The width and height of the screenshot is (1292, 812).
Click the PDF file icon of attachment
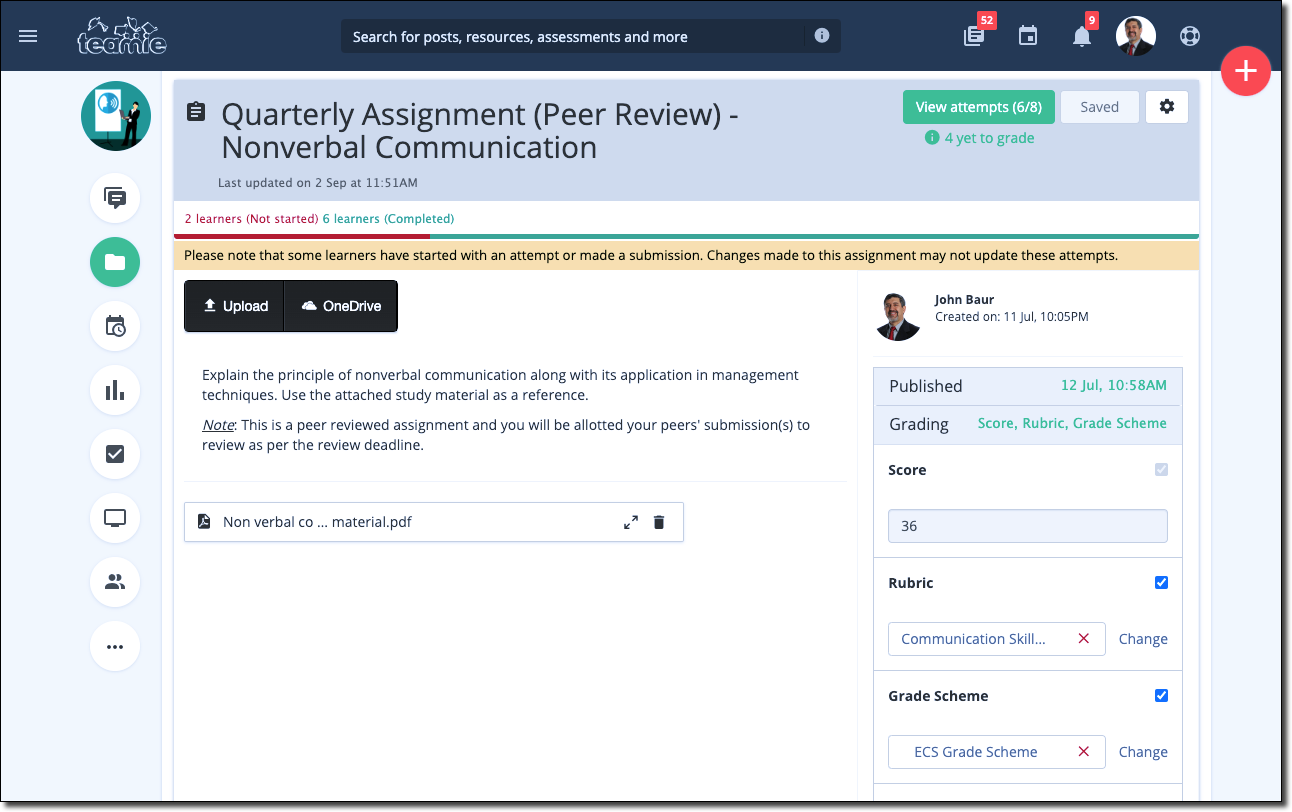(204, 522)
